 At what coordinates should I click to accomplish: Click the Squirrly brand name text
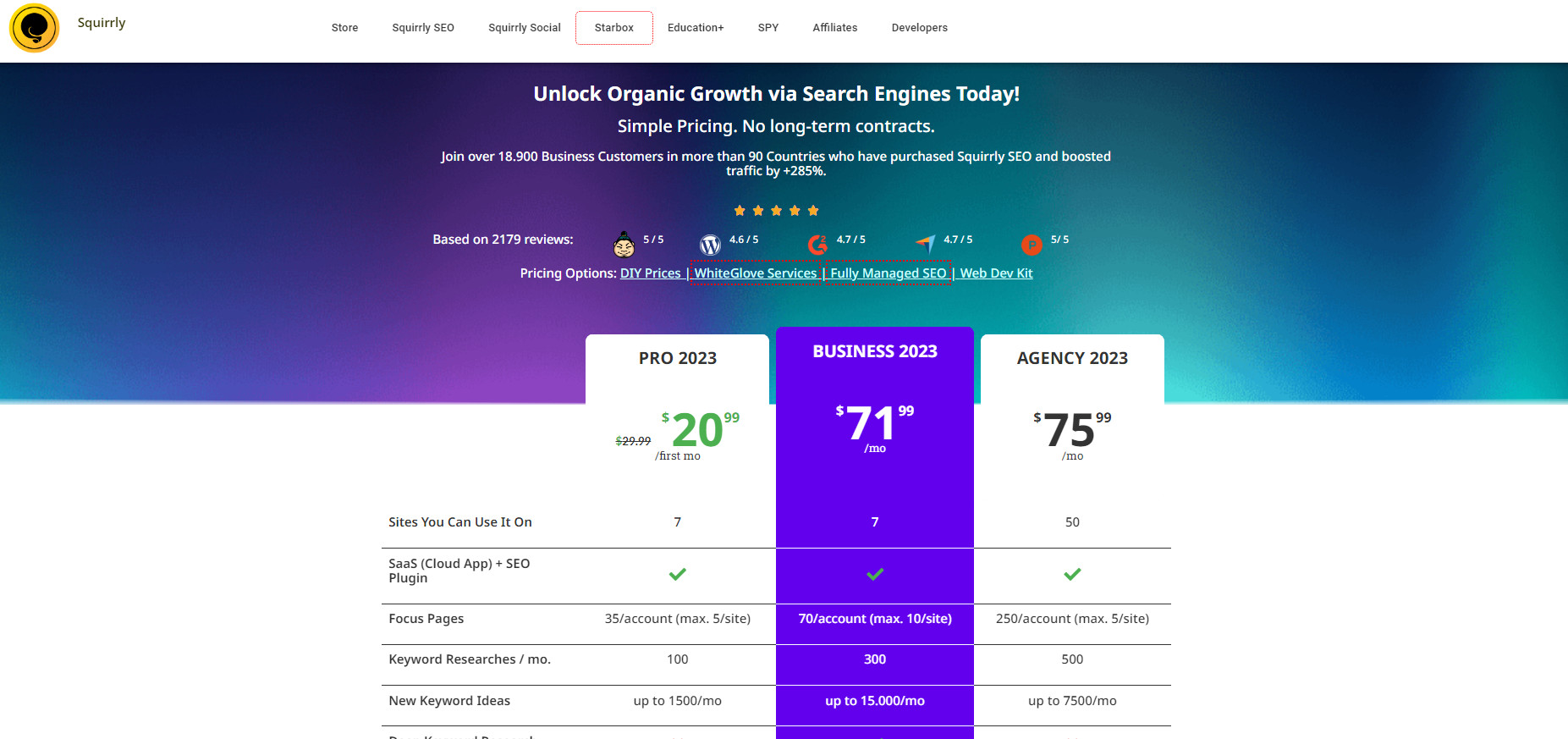pos(102,23)
